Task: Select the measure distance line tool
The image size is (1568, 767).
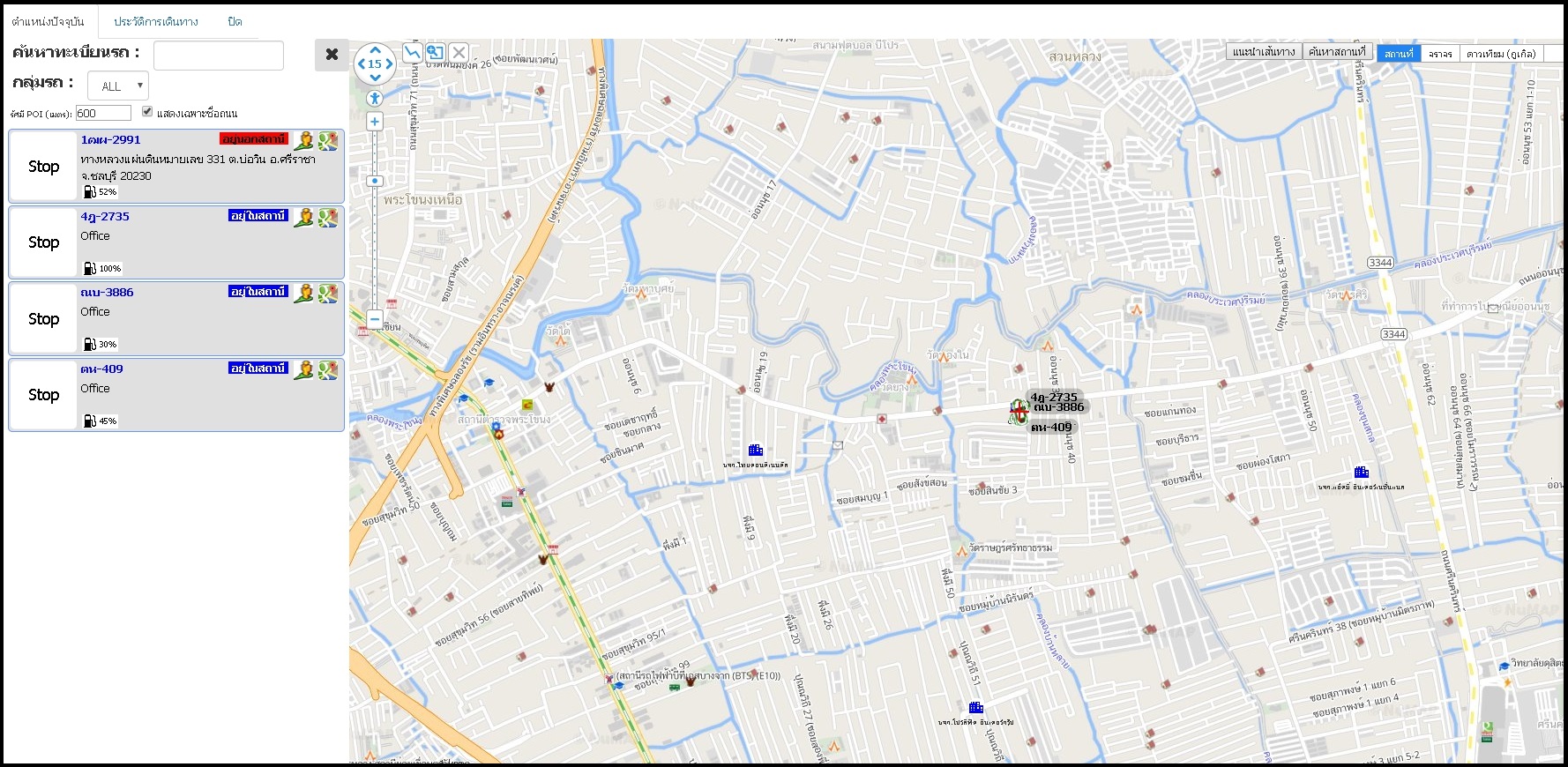Action: point(412,53)
